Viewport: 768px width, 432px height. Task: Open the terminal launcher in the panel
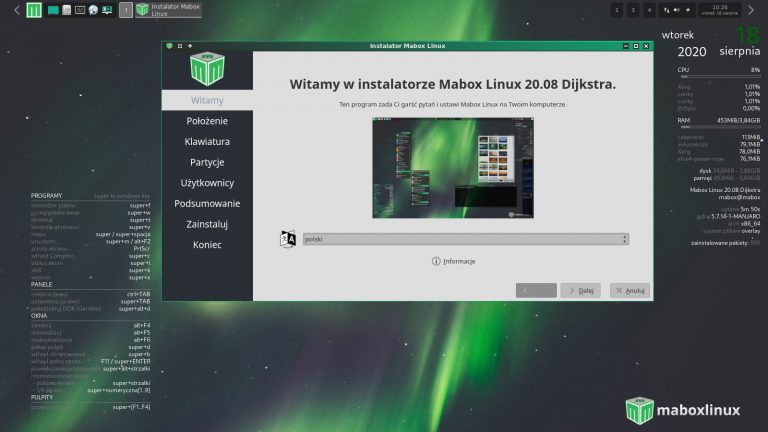point(80,10)
